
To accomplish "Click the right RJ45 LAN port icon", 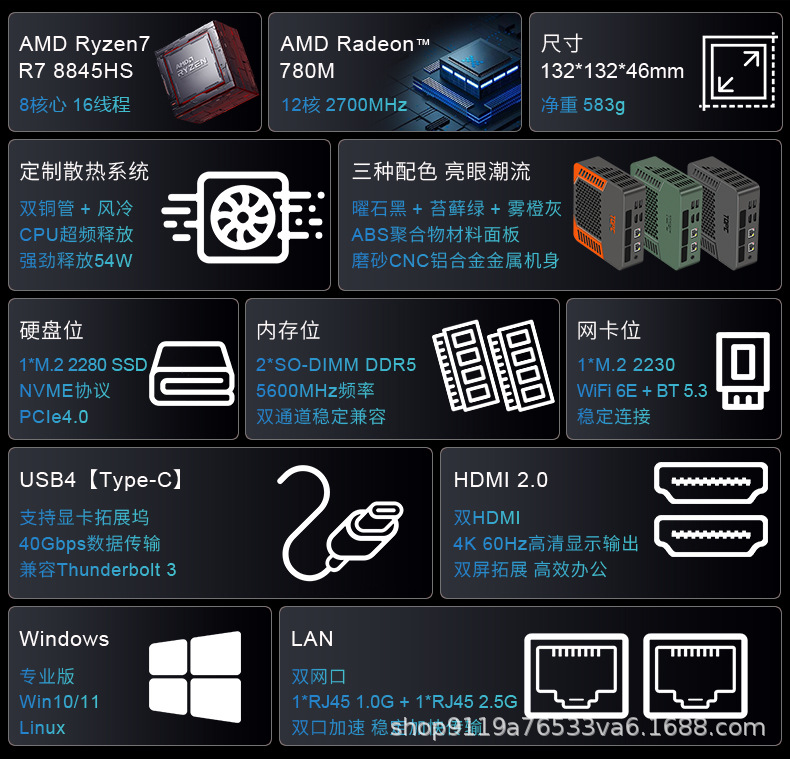I will 695,675.
